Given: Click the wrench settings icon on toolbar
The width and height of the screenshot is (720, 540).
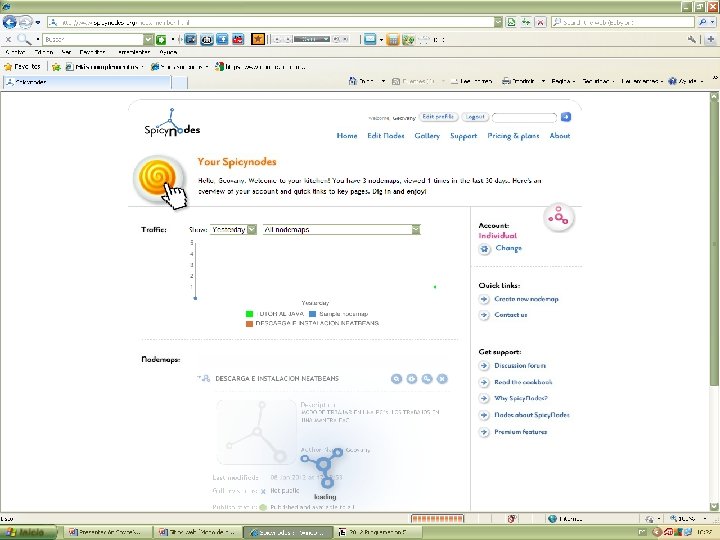Looking at the screenshot, I should (692, 39).
